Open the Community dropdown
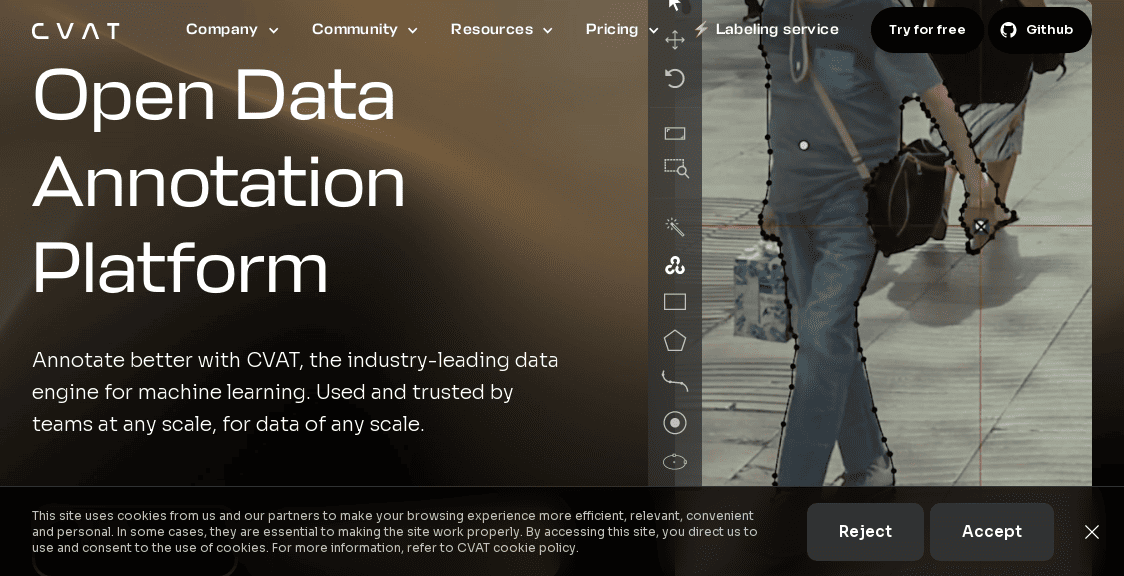This screenshot has width=1124, height=576. point(365,30)
